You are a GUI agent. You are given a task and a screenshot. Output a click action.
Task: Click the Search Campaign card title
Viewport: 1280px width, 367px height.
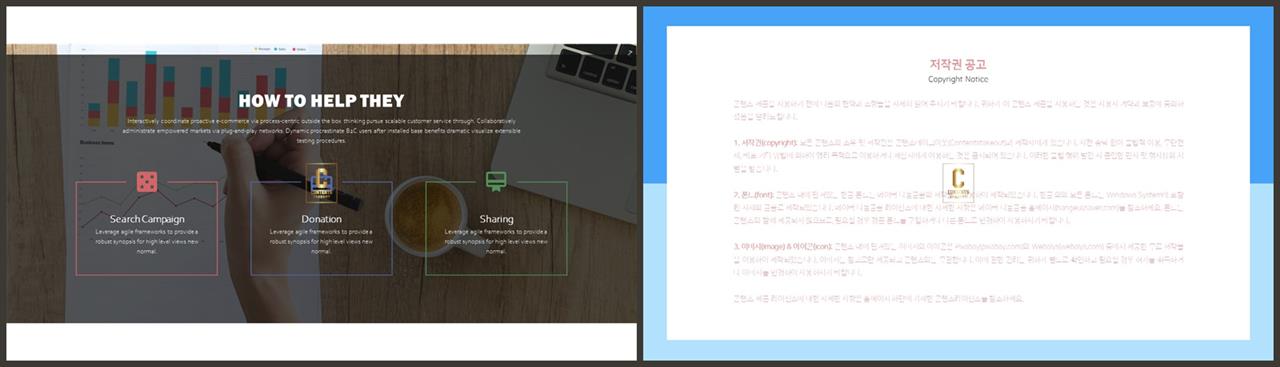pyautogui.click(x=147, y=219)
